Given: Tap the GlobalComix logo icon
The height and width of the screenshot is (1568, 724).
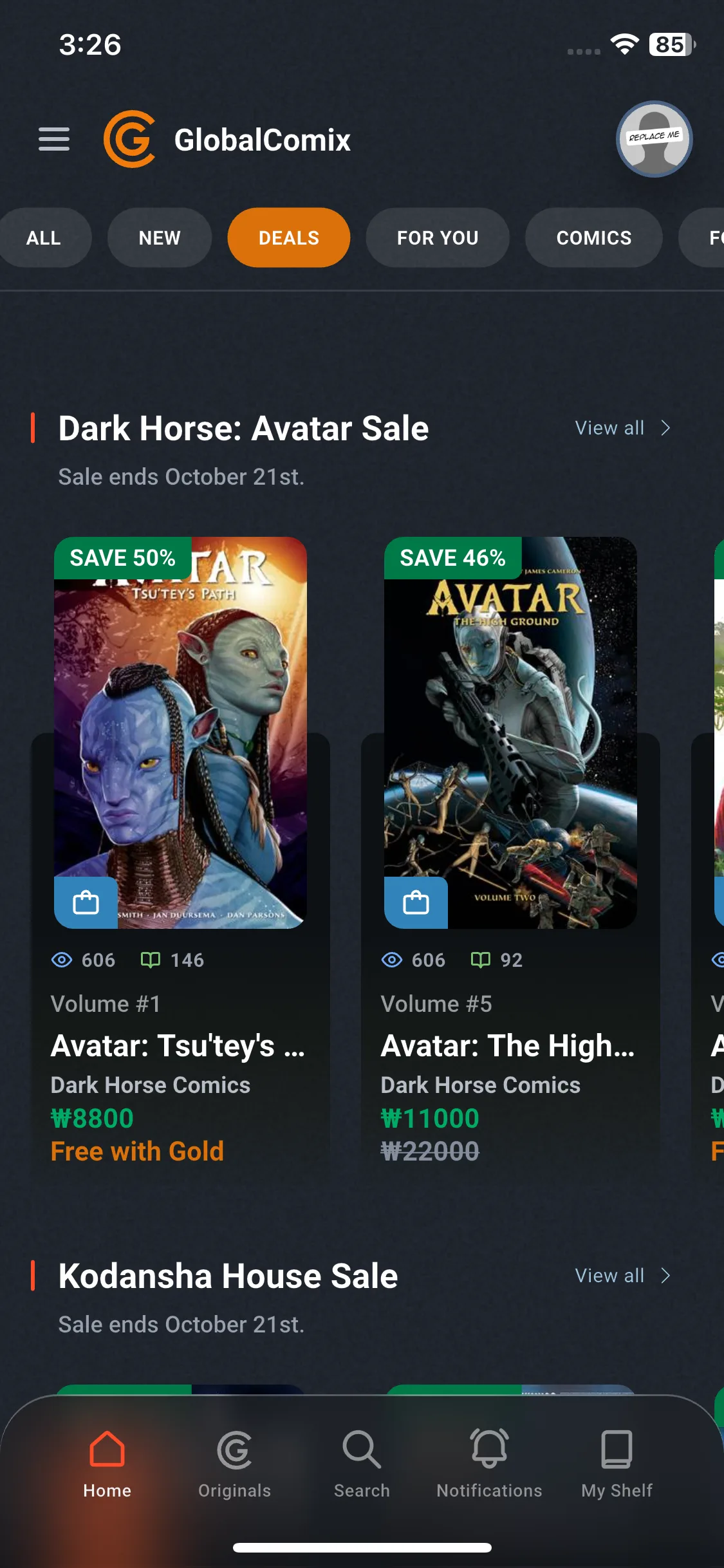Looking at the screenshot, I should coord(130,139).
